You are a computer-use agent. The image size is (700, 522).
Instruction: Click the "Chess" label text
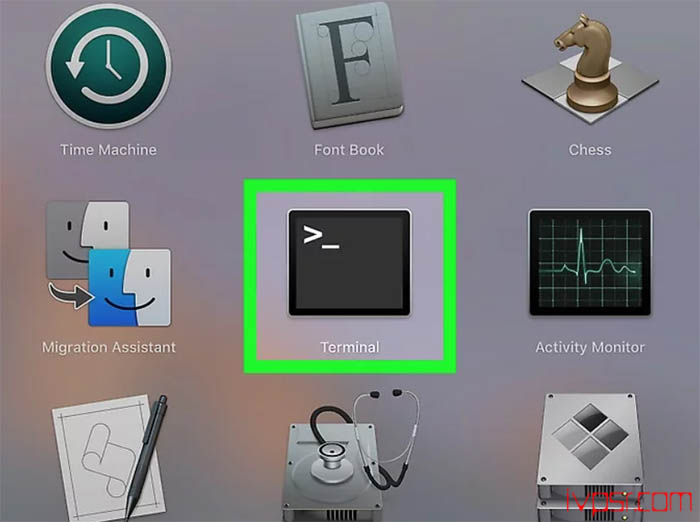590,150
